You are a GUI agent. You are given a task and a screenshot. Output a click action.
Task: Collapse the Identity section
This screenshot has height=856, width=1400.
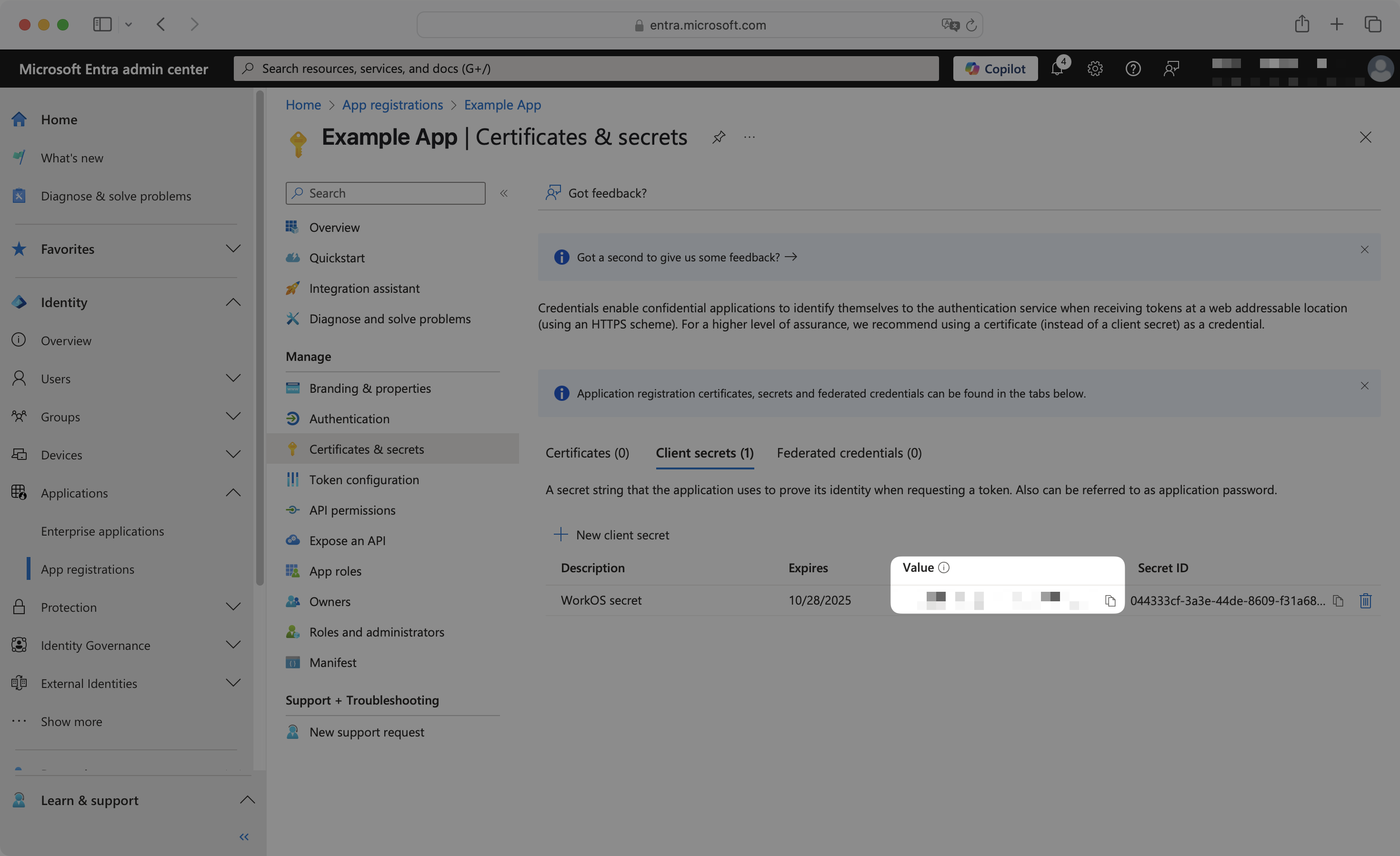[233, 302]
